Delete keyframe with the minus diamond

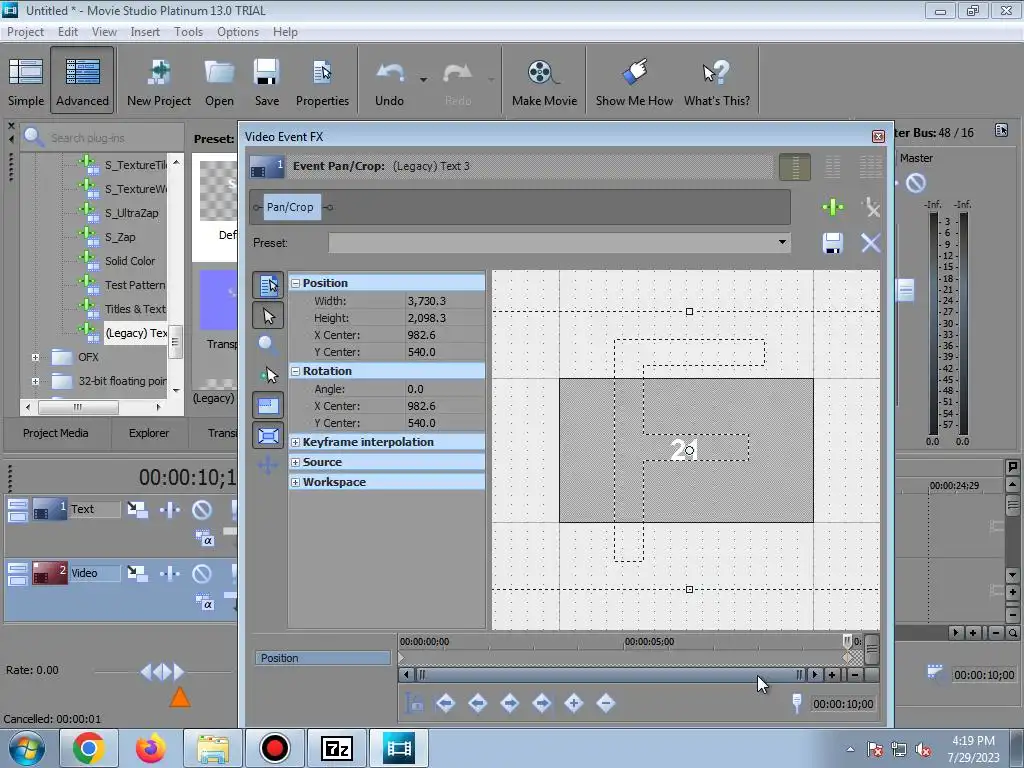[606, 703]
